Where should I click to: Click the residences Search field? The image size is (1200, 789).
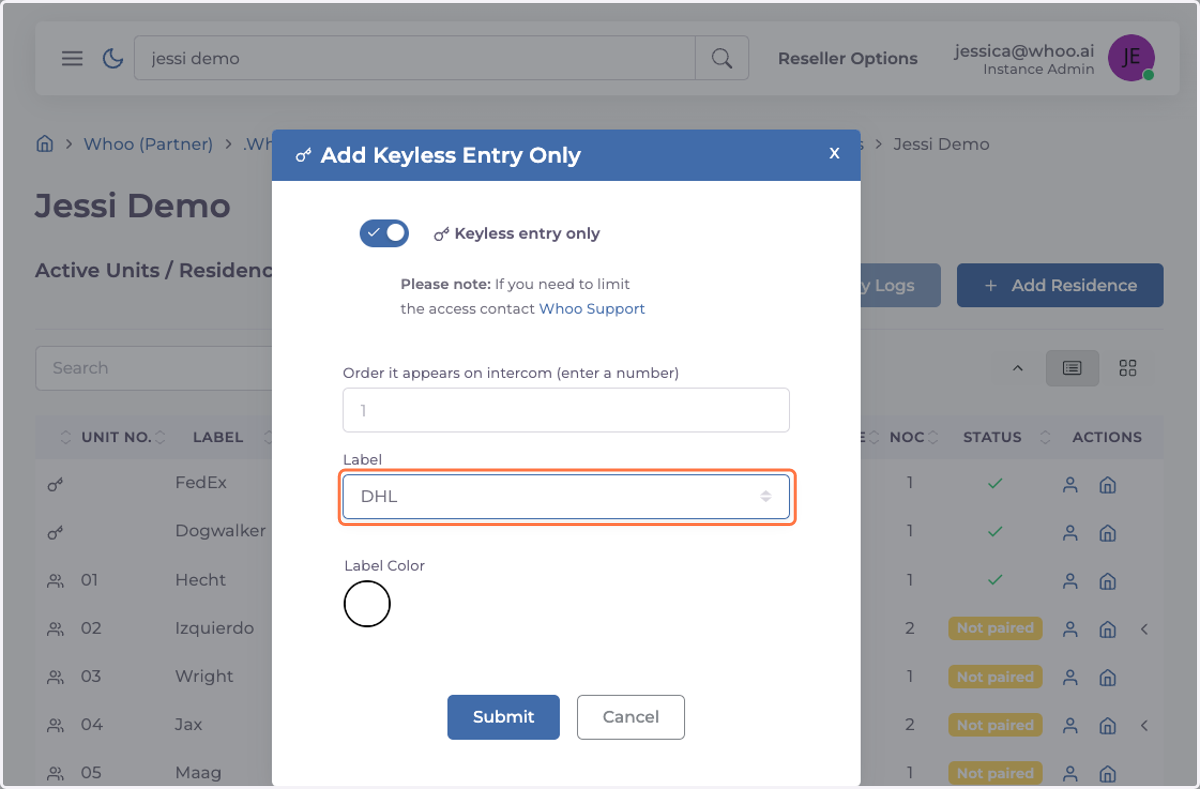pos(154,368)
